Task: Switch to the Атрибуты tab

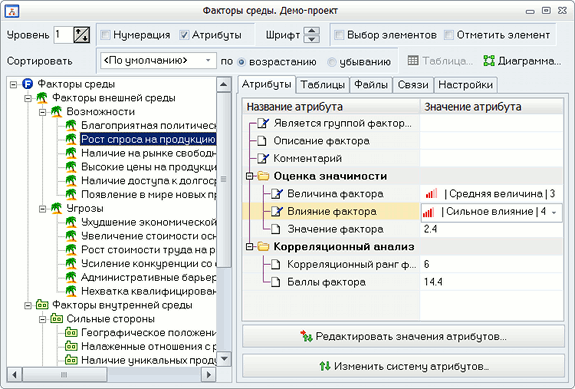Action: 267,84
